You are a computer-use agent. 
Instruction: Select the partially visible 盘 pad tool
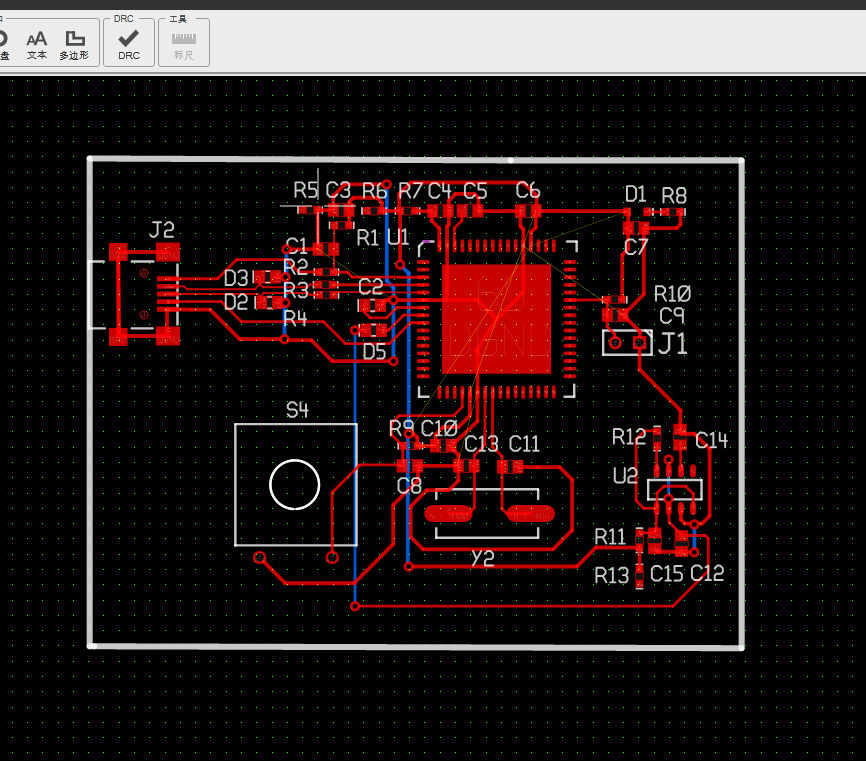[4, 45]
